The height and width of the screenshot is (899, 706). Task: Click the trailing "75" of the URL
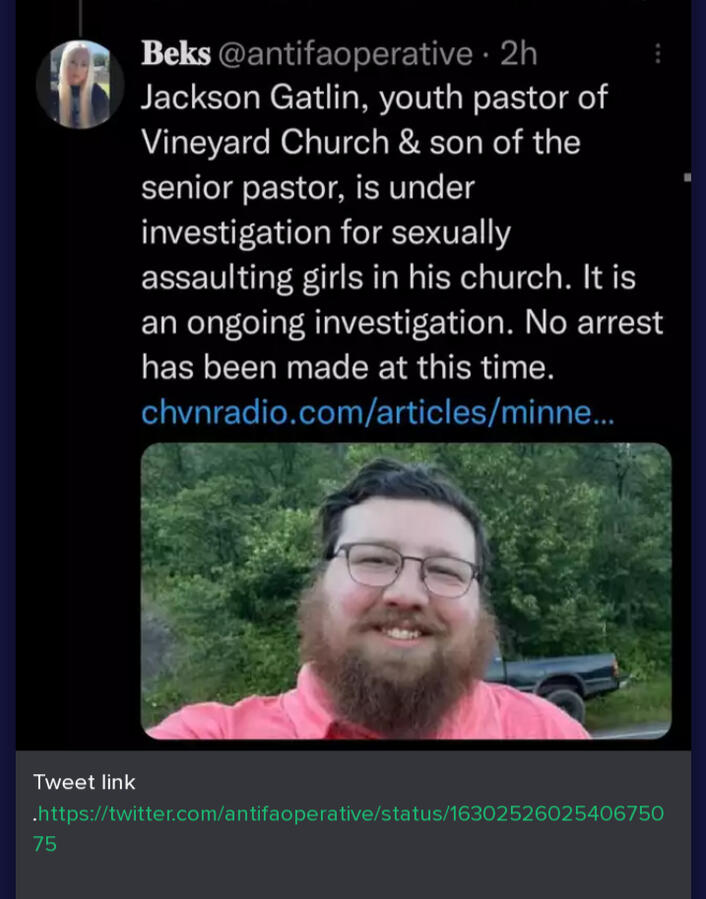[x=45, y=844]
